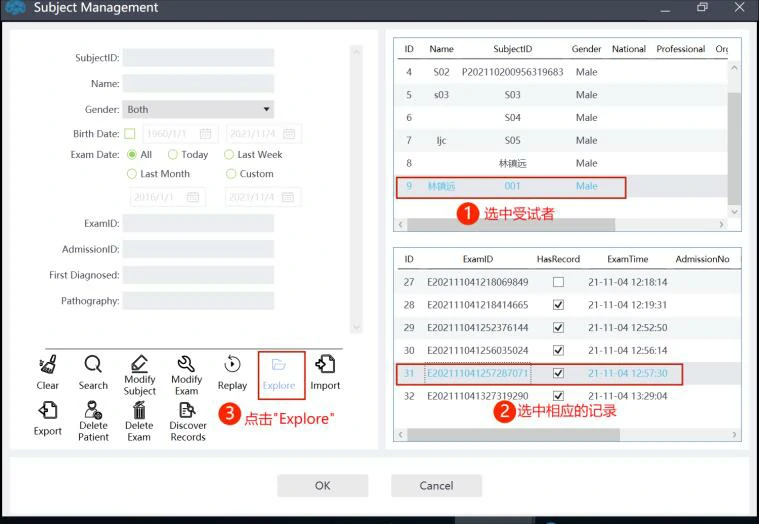Click the Delete Patient icon
Screen dimensions: 759x524
(x=93, y=411)
